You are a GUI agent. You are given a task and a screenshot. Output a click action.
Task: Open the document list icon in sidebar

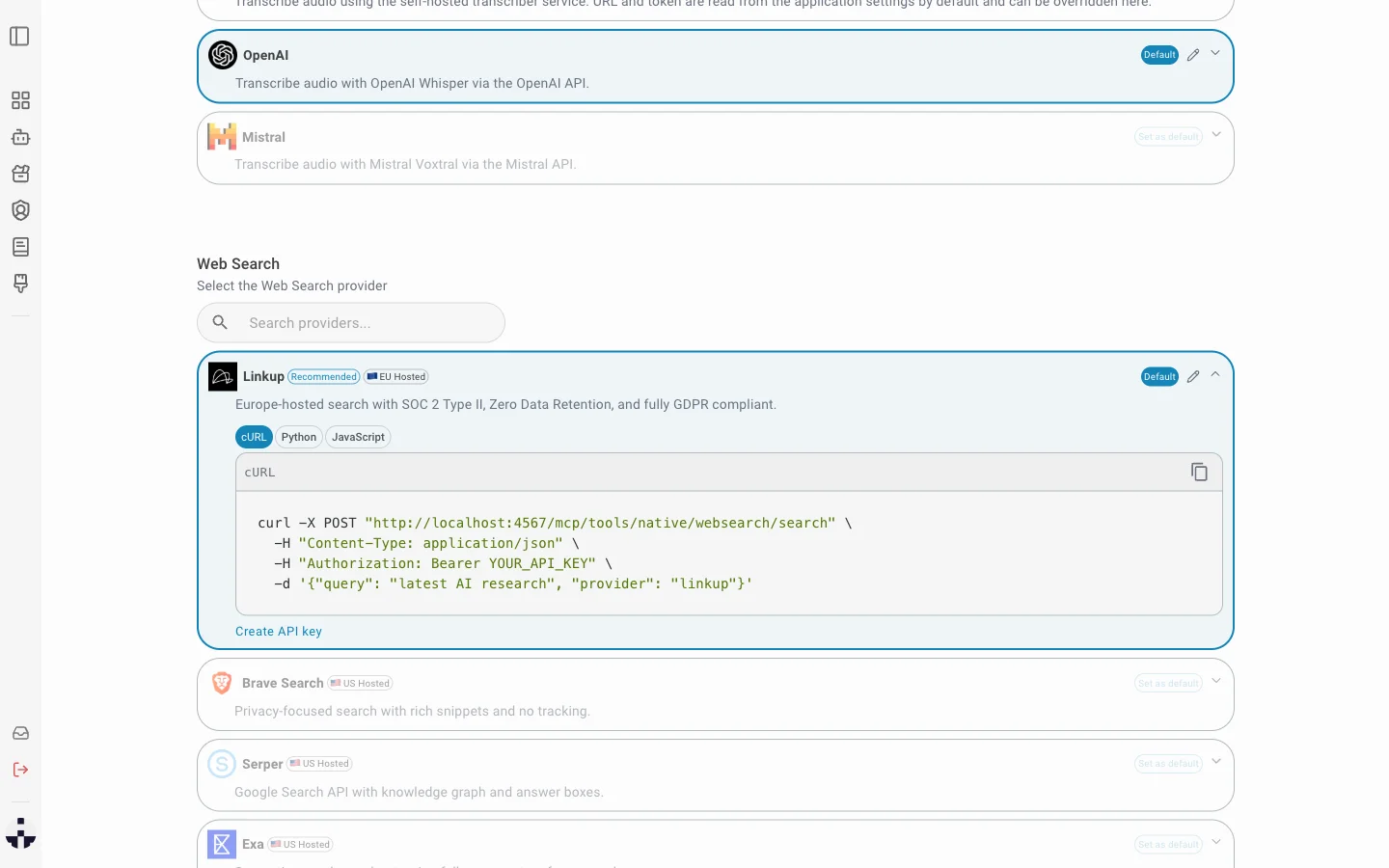click(20, 247)
